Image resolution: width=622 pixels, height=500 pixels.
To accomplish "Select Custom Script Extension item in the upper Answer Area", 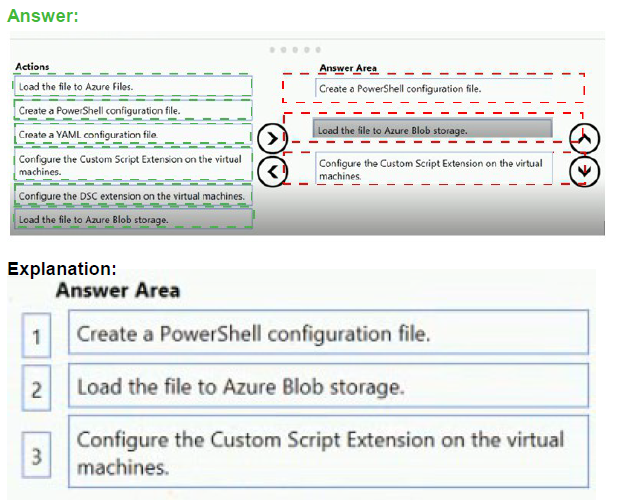I will pos(433,169).
